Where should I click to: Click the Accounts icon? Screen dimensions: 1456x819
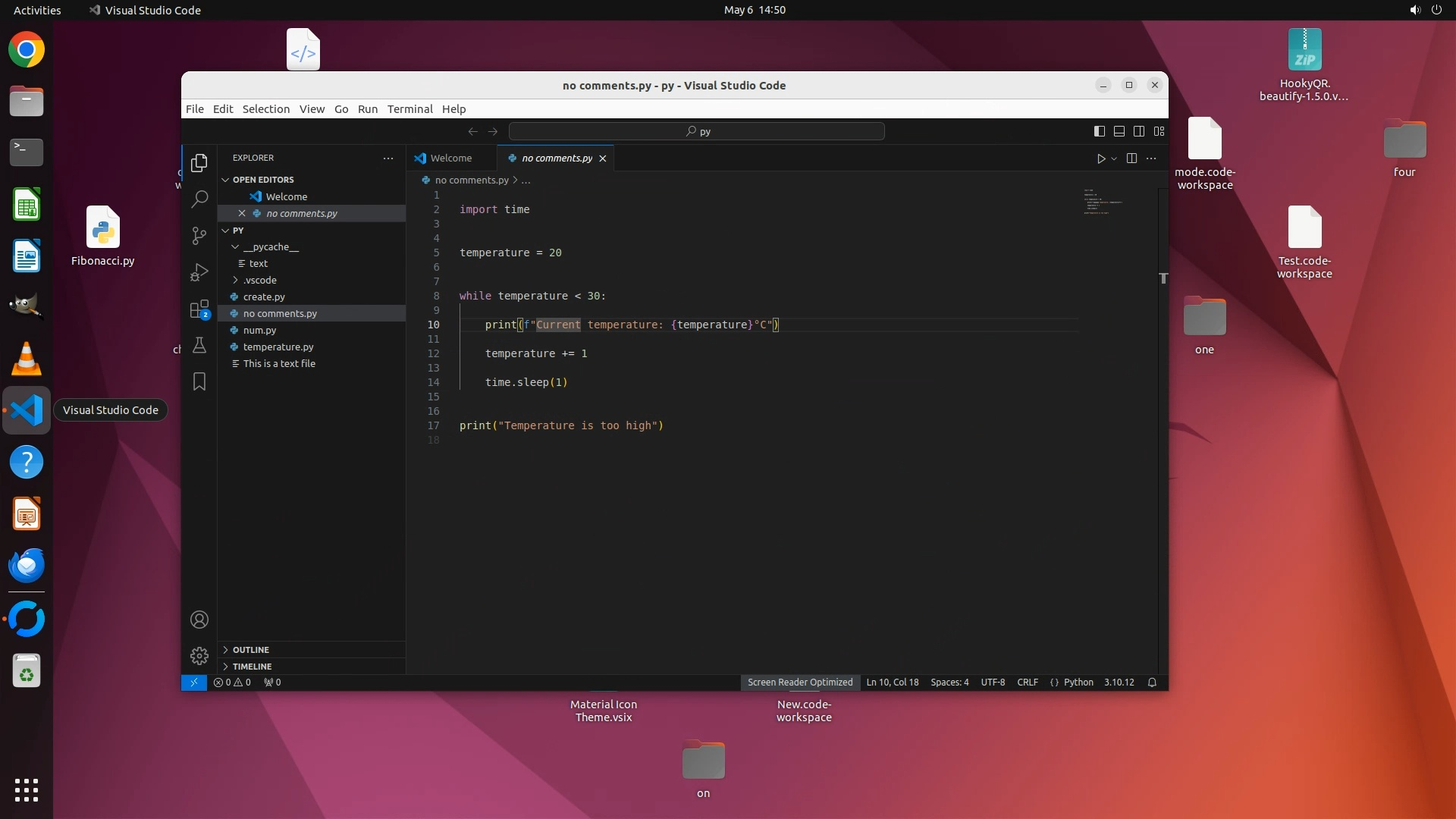click(199, 620)
